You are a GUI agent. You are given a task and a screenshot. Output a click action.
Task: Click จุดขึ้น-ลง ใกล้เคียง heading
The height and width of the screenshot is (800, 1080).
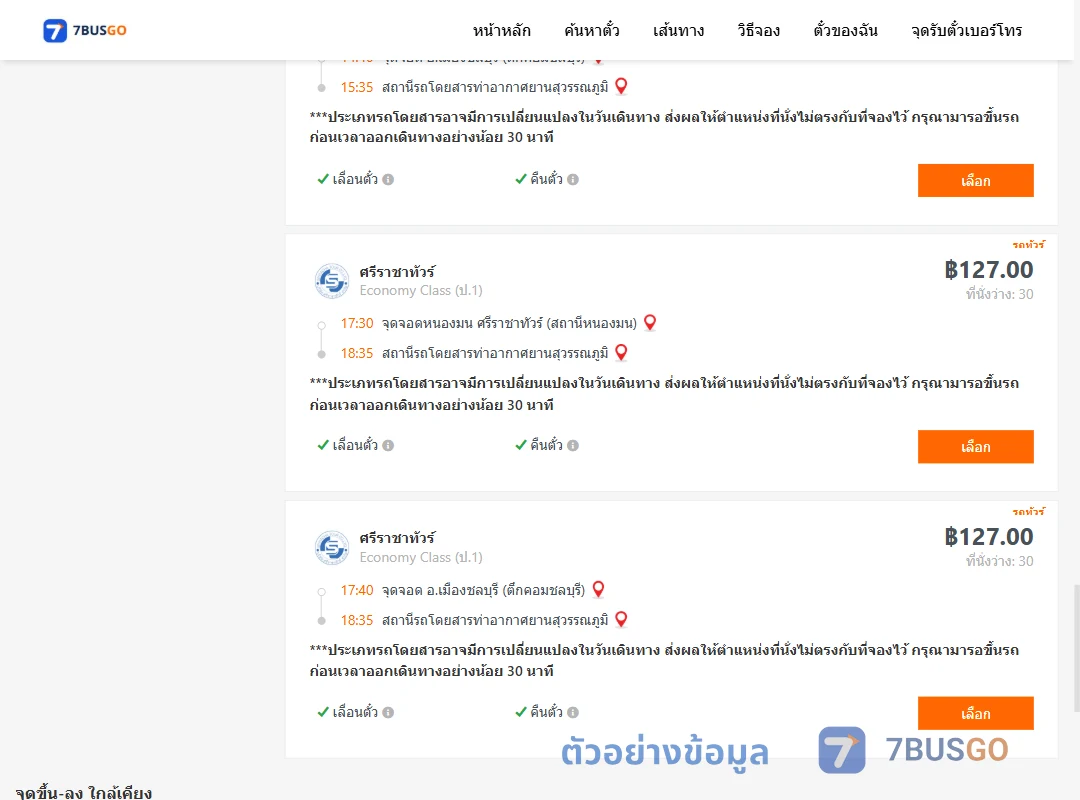point(83,792)
